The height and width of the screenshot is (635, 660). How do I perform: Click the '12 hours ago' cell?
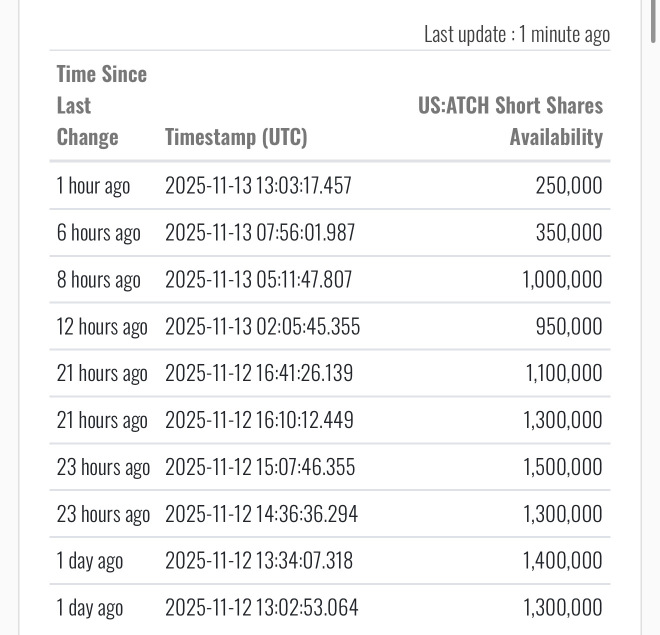pos(101,327)
